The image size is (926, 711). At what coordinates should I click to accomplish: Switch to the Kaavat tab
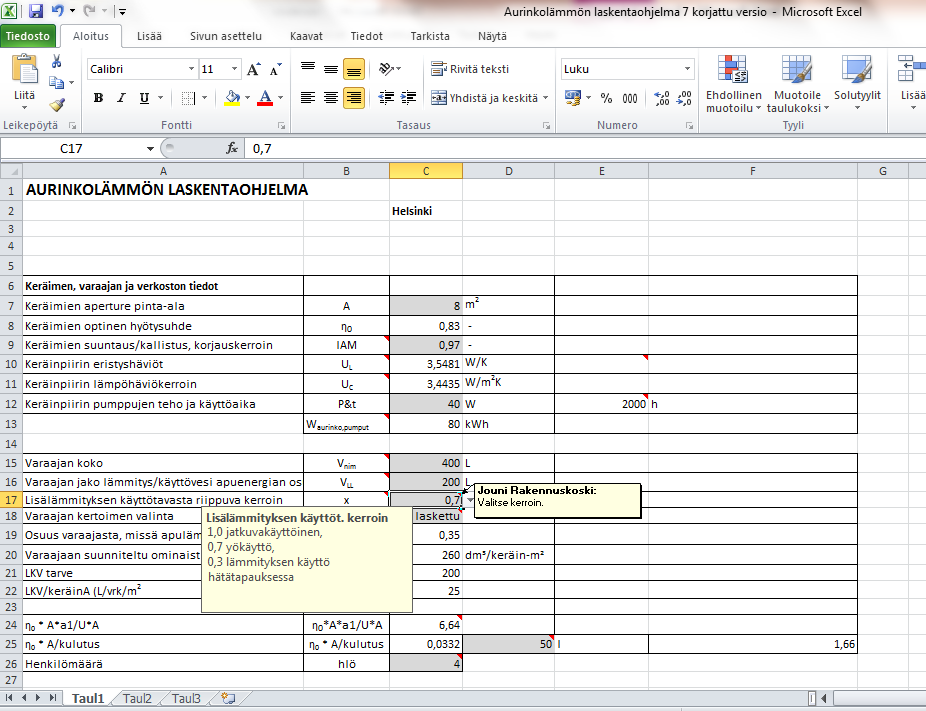pyautogui.click(x=307, y=36)
